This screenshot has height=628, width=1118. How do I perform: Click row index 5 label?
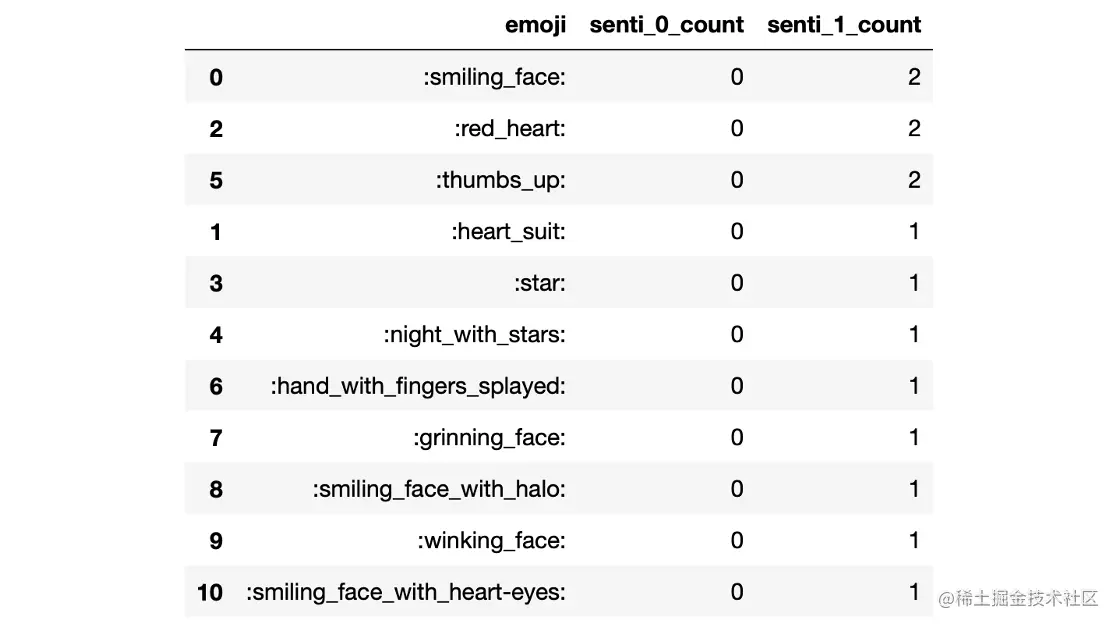pyautogui.click(x=216, y=180)
